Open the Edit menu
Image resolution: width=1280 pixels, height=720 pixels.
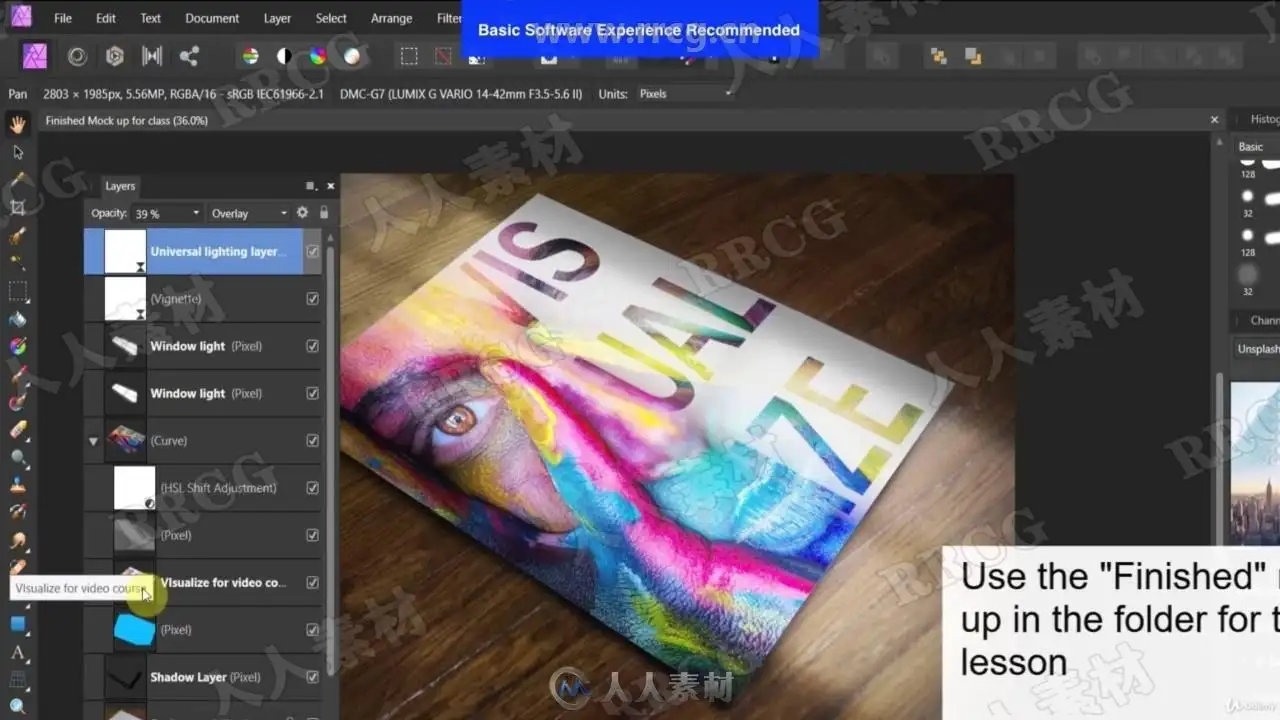[106, 18]
